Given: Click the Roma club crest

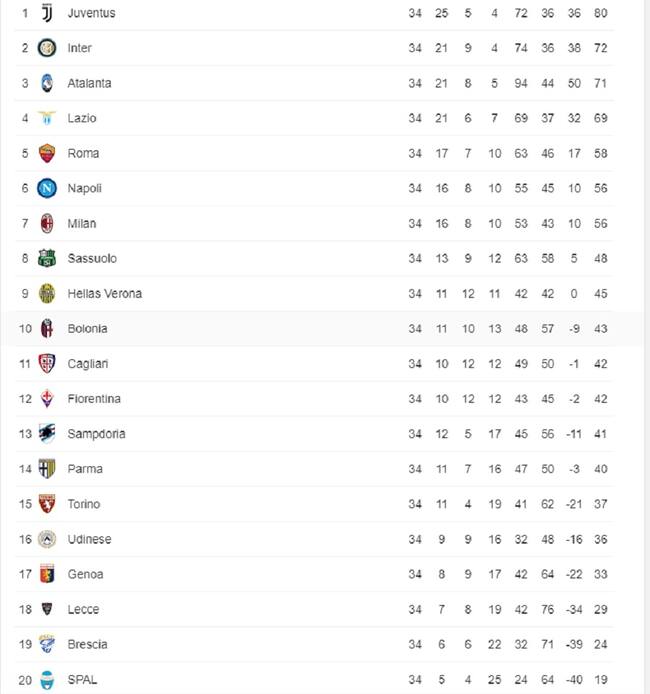Looking at the screenshot, I should click(46, 153).
